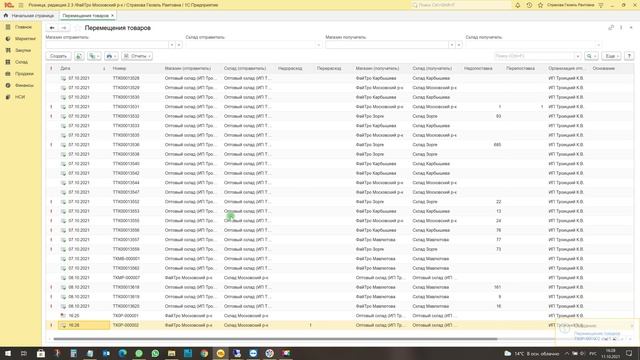The image size is (640, 360).
Task: Open the Еще menu button
Action: point(611,56)
